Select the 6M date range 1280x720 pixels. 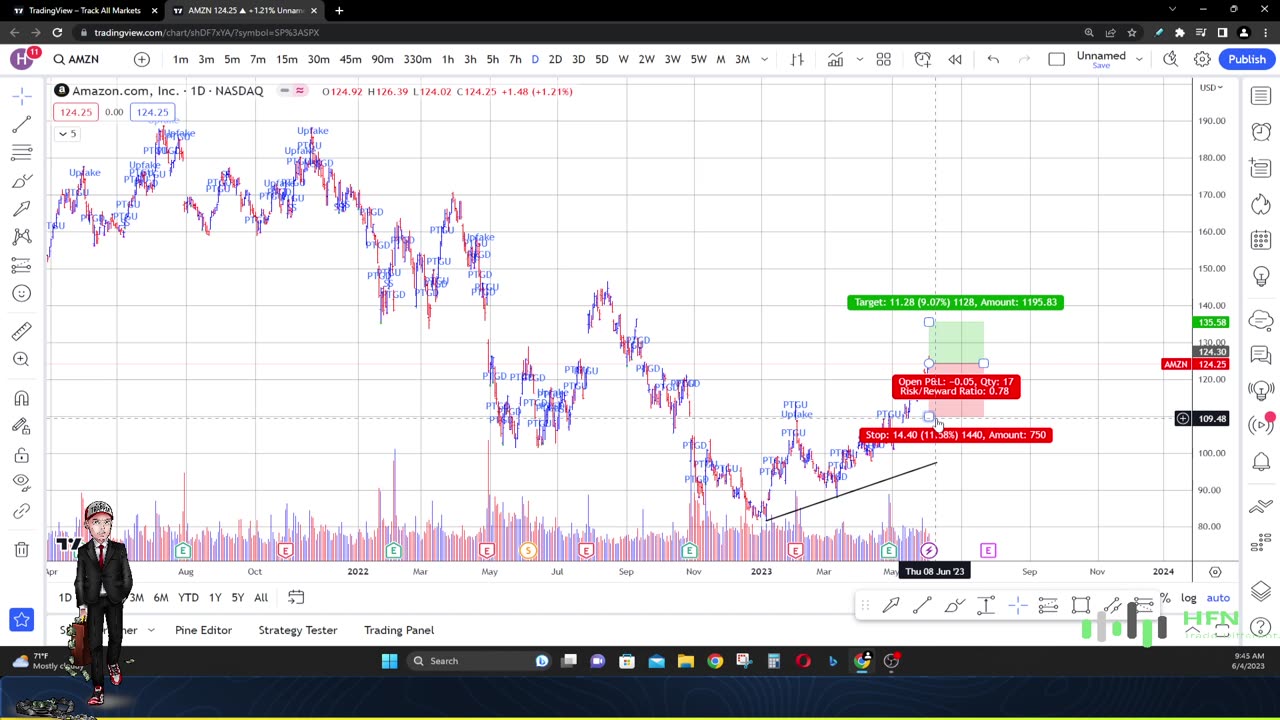[160, 597]
